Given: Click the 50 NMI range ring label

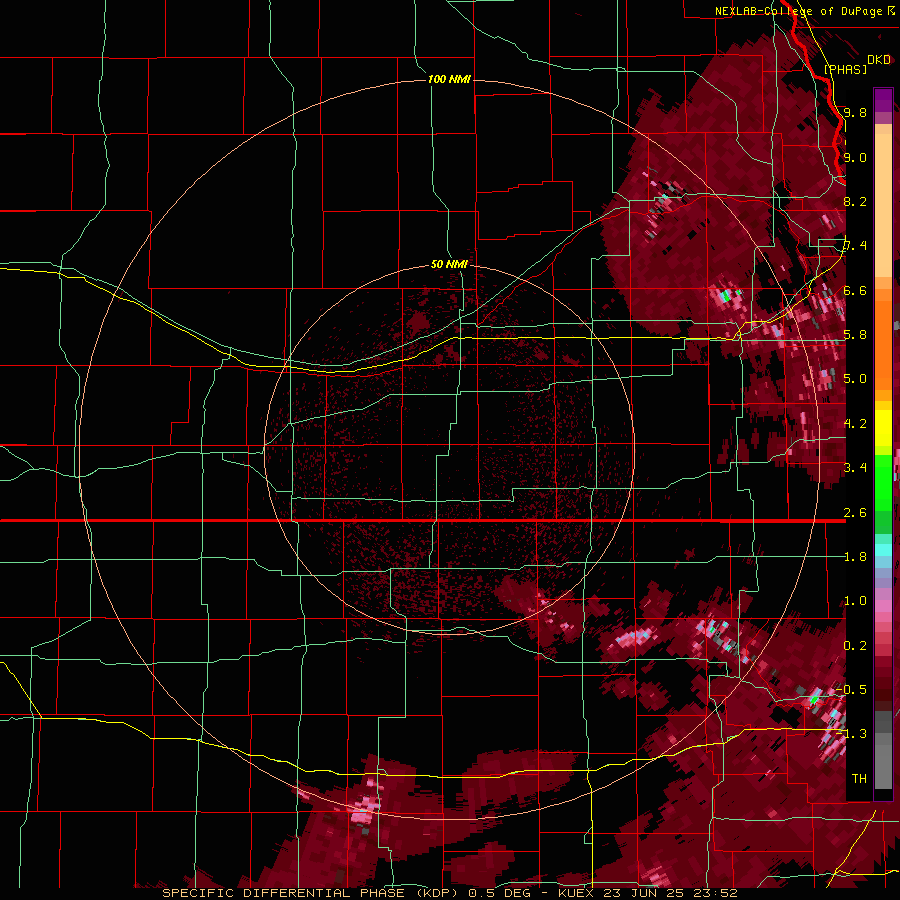Looking at the screenshot, I should click(x=449, y=264).
